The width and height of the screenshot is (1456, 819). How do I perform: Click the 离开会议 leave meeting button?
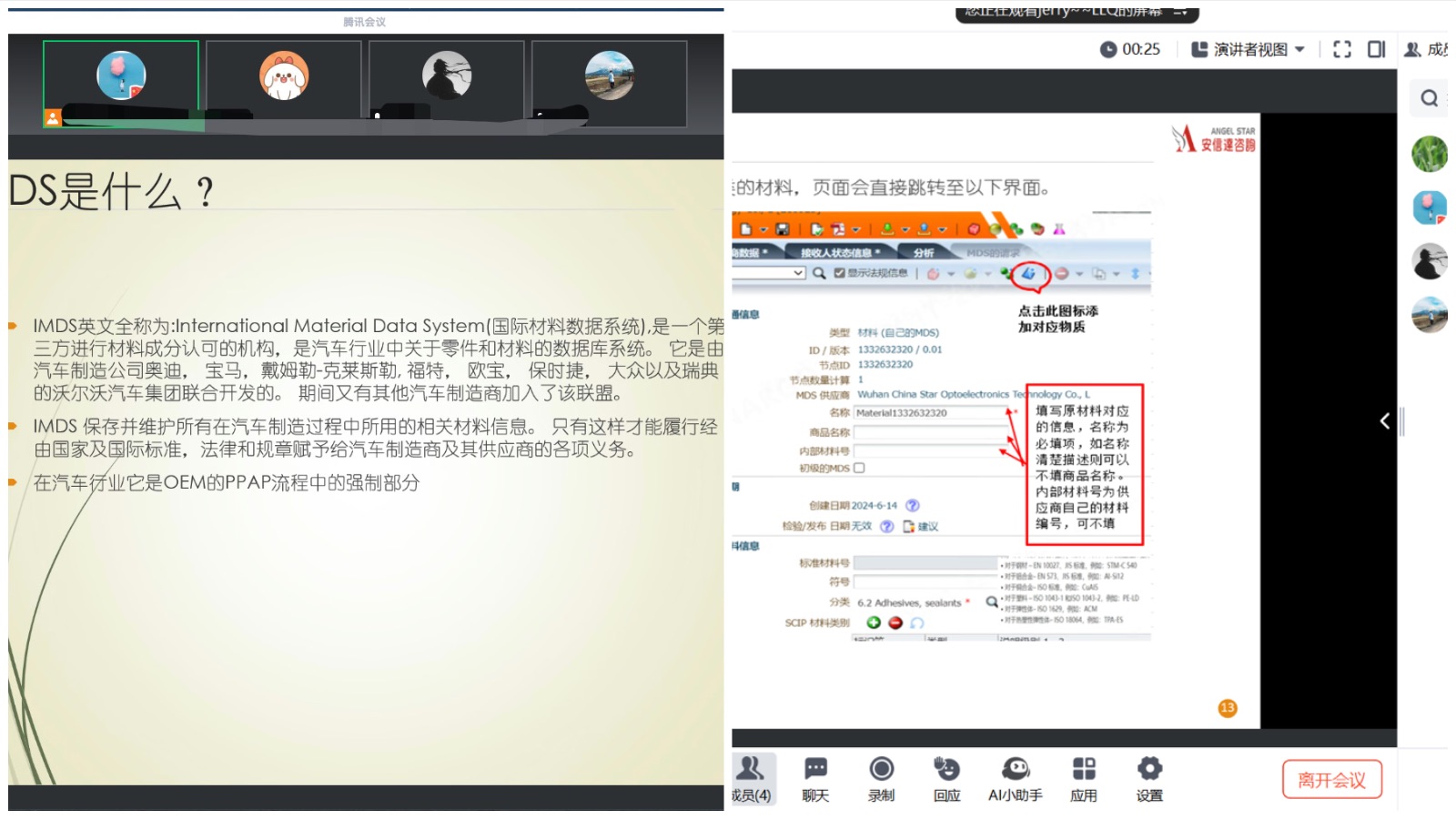click(1331, 780)
